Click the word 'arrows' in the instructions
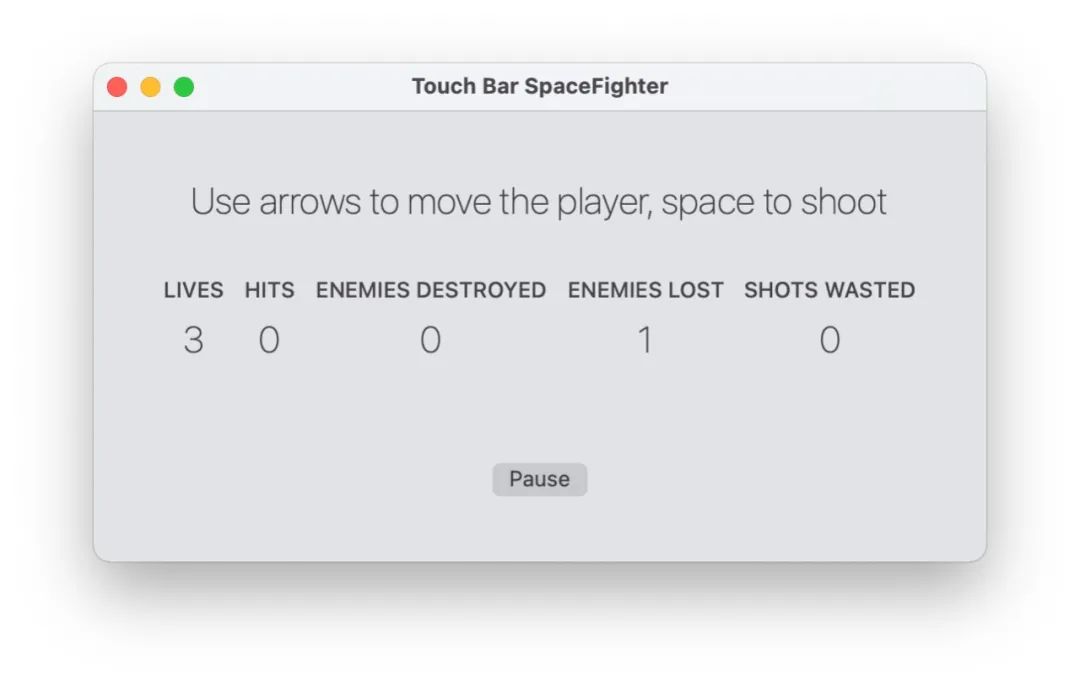The width and height of the screenshot is (1080, 685). 309,203
